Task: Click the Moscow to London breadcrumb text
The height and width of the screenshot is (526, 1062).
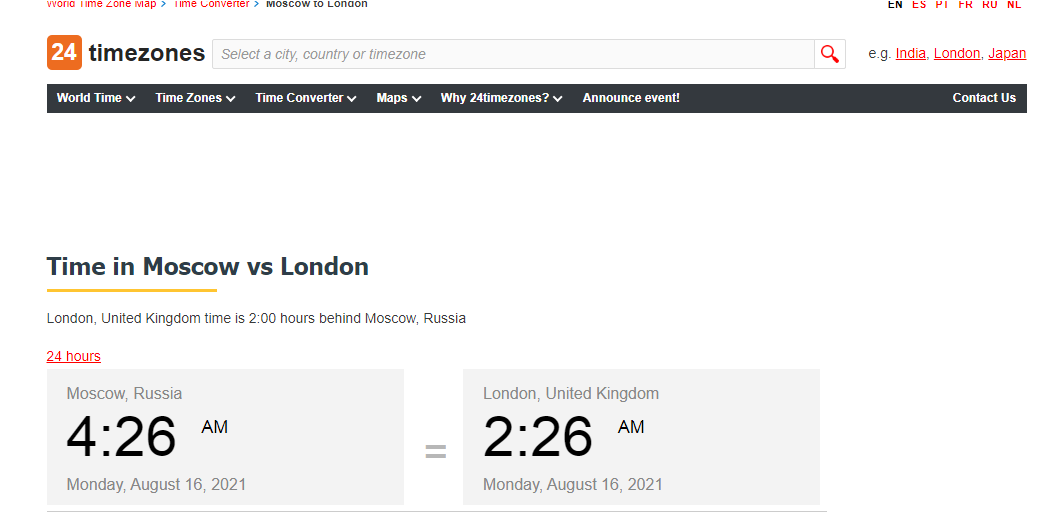Action: click(x=317, y=4)
